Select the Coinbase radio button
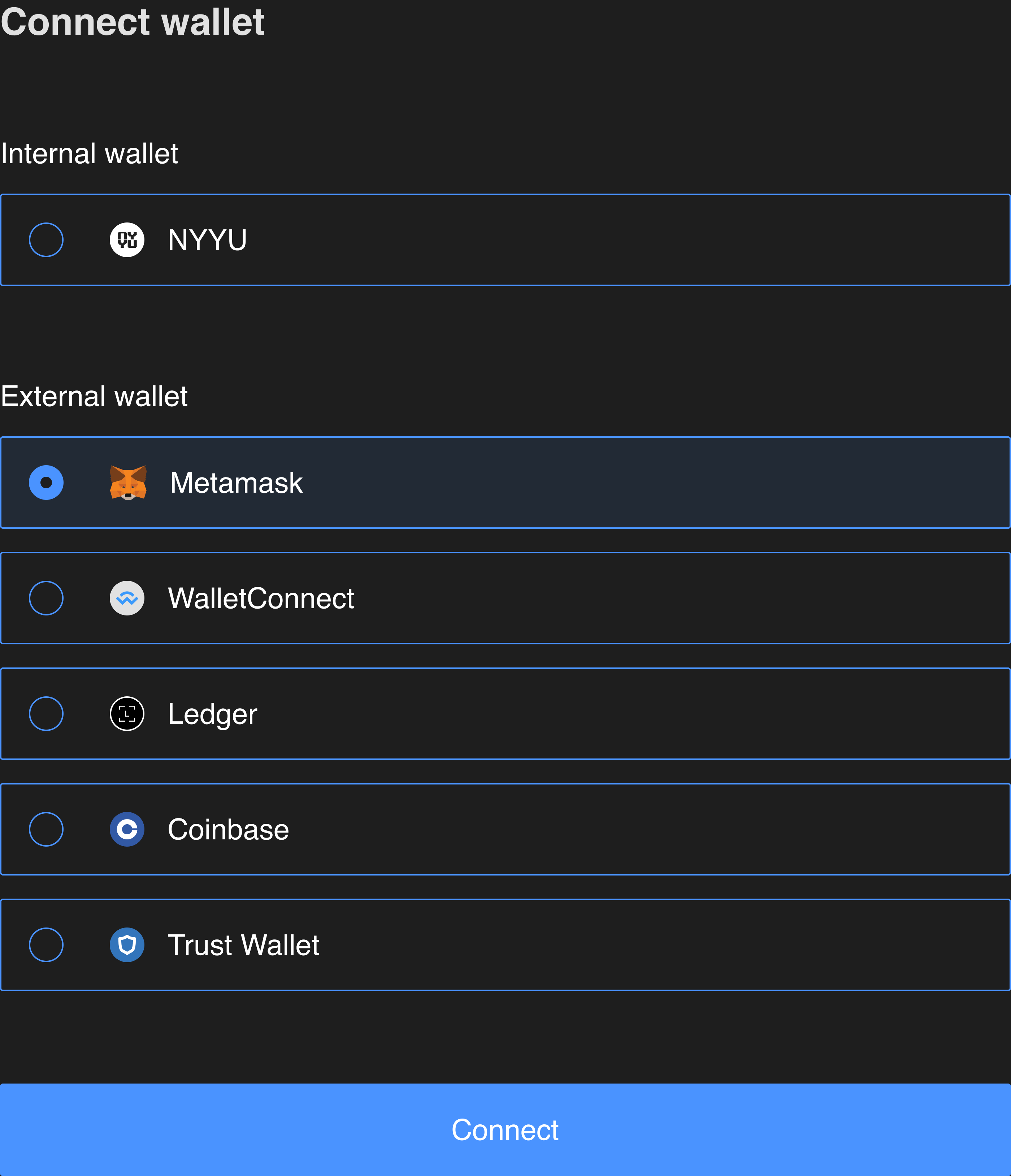Viewport: 1011px width, 1176px height. [x=46, y=829]
